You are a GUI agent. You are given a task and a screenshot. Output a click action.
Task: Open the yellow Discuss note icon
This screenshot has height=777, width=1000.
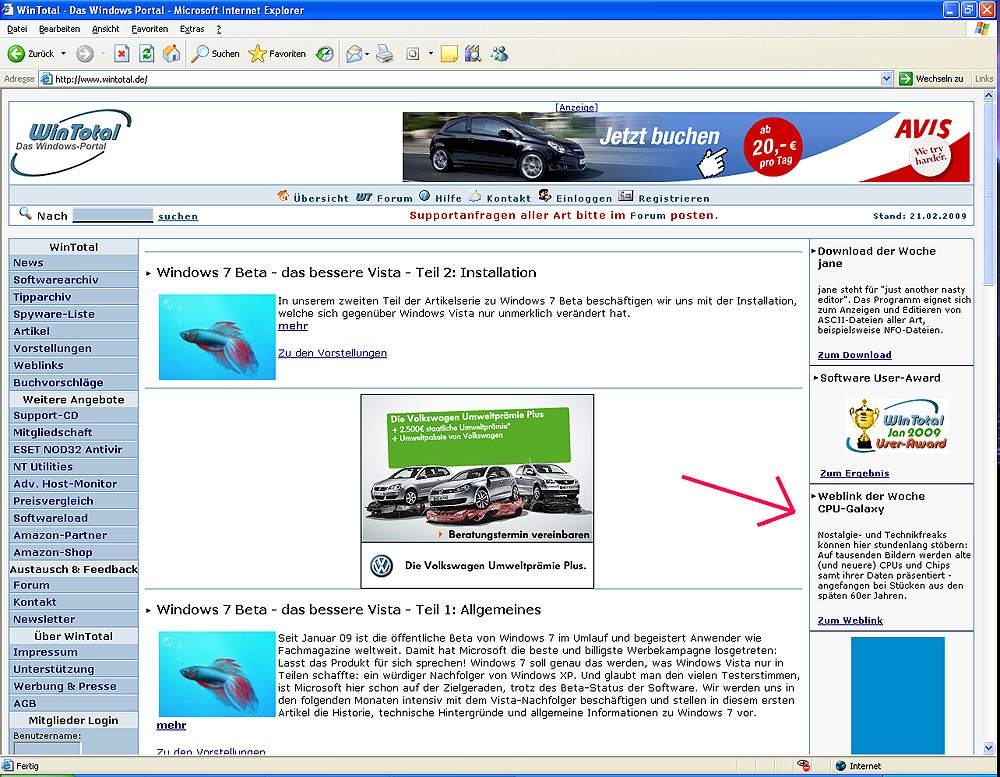coord(449,54)
